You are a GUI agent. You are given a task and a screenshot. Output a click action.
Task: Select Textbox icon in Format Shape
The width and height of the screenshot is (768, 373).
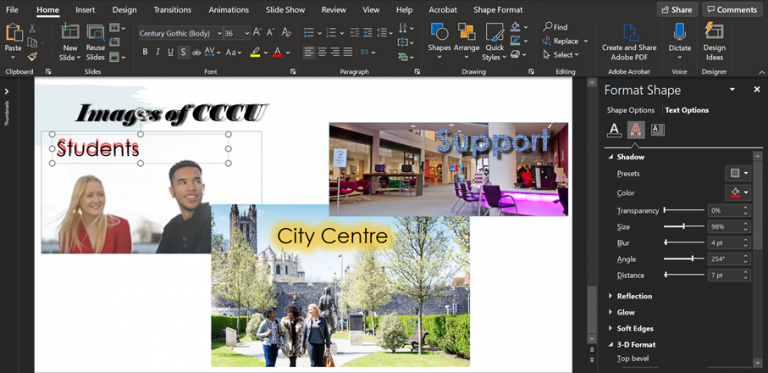pyautogui.click(x=657, y=130)
